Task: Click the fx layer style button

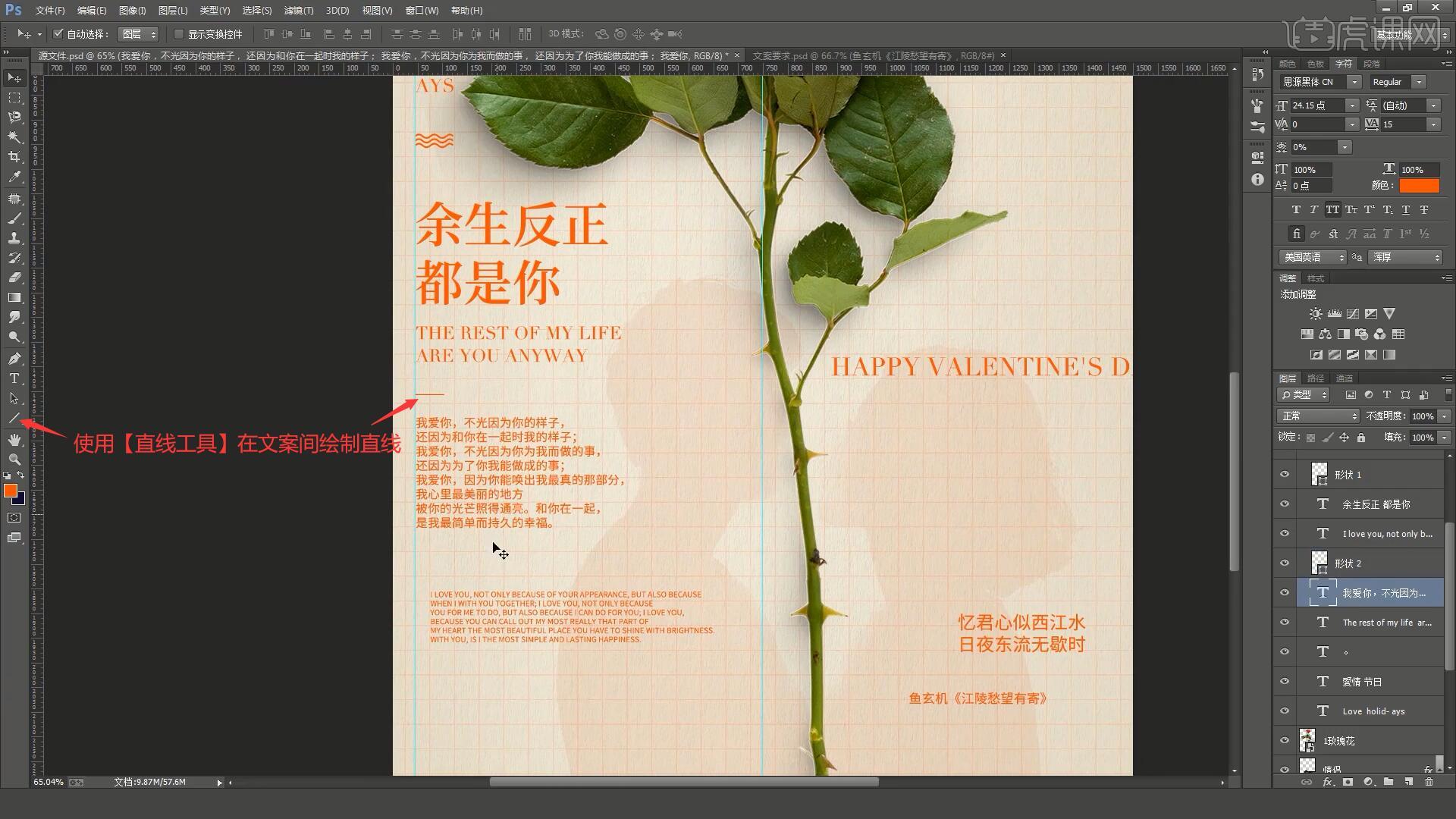Action: (x=1327, y=783)
